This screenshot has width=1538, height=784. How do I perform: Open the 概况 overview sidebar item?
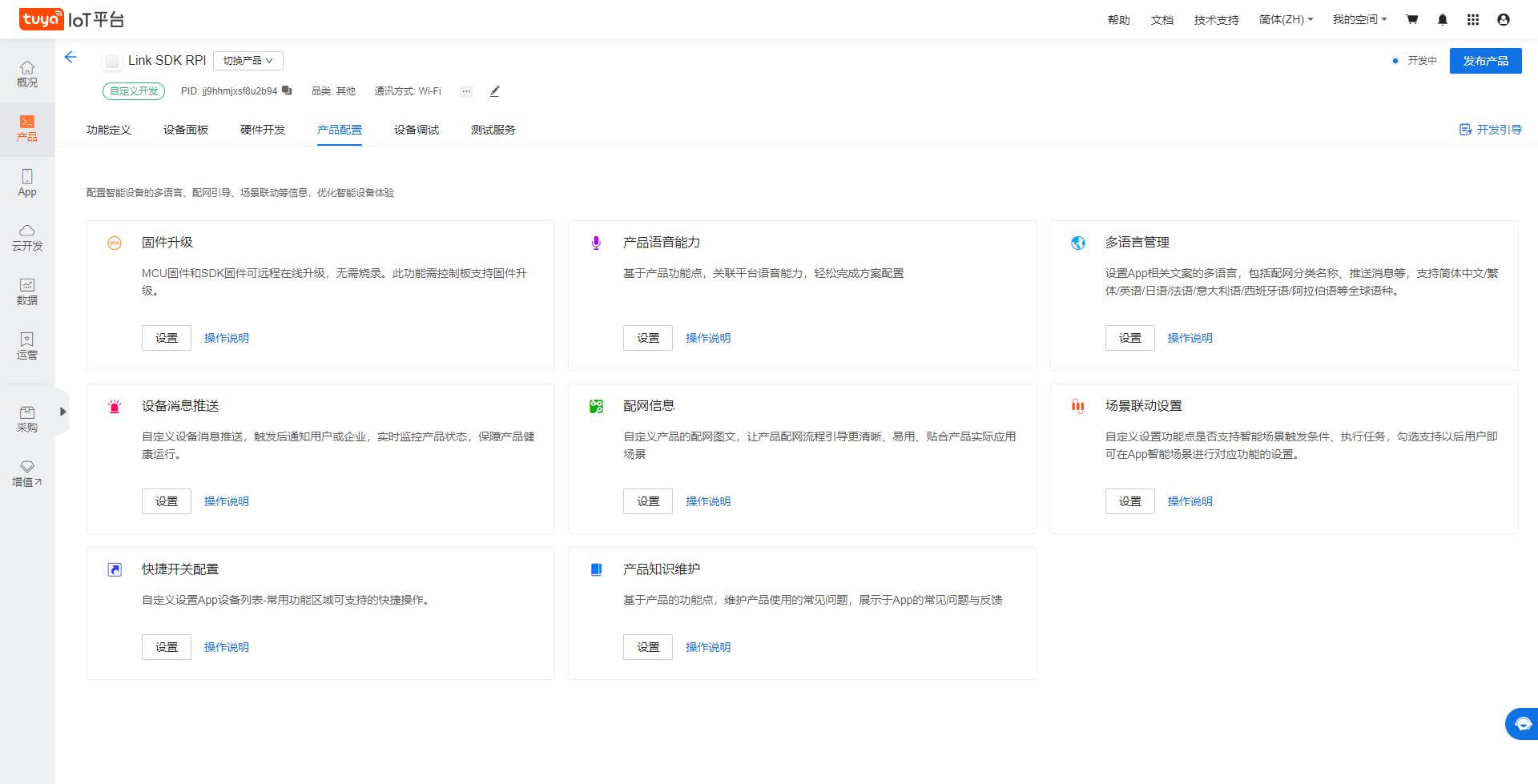27,74
